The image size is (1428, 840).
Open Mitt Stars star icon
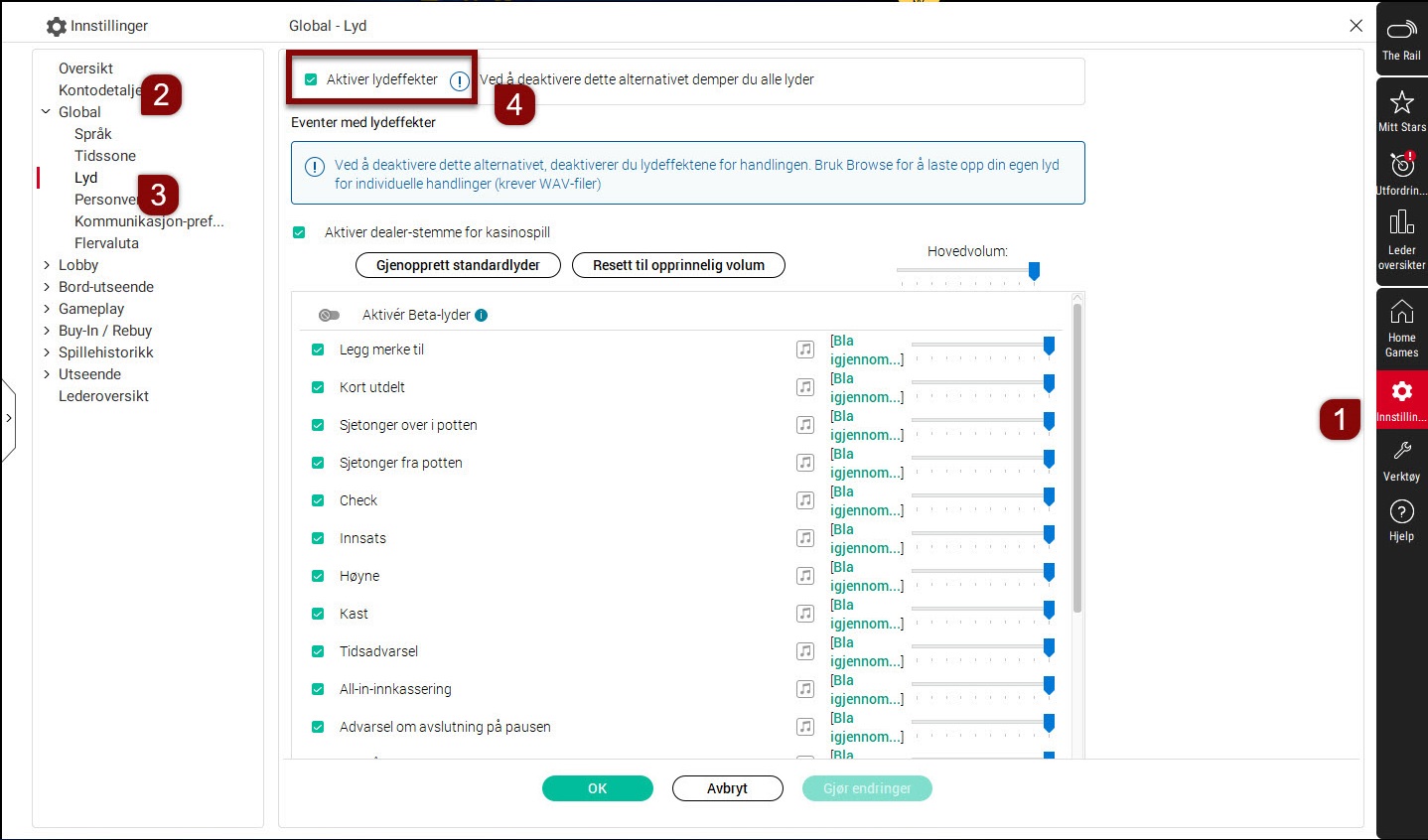(1401, 102)
